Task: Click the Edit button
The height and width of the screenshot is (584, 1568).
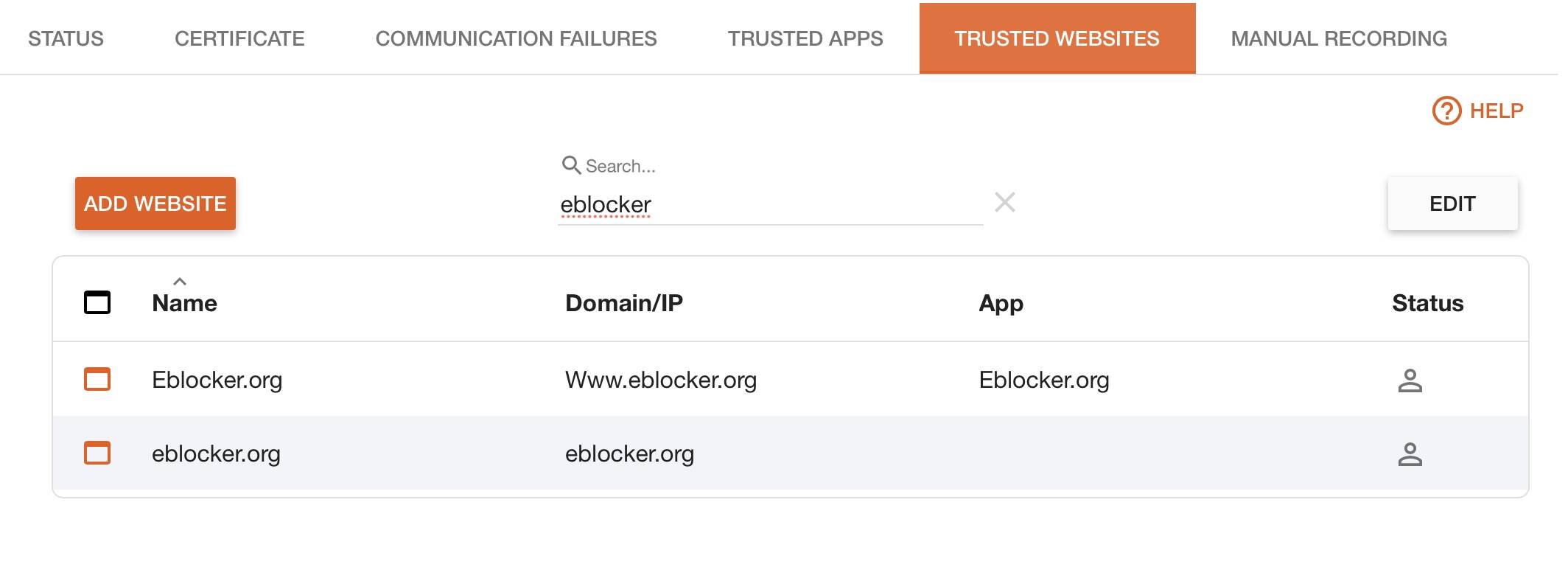Action: [x=1452, y=204]
